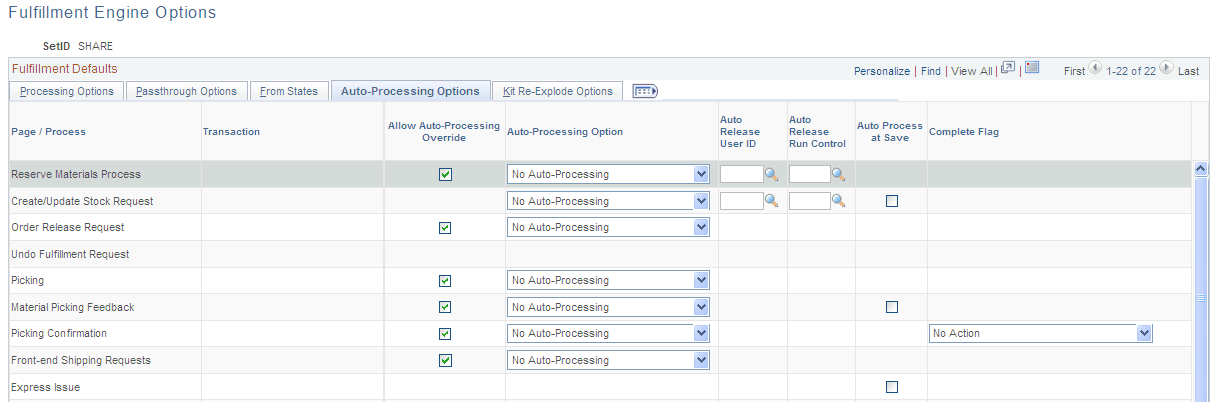Click the previous rows arrow icon
The image size is (1217, 402).
click(x=1096, y=69)
